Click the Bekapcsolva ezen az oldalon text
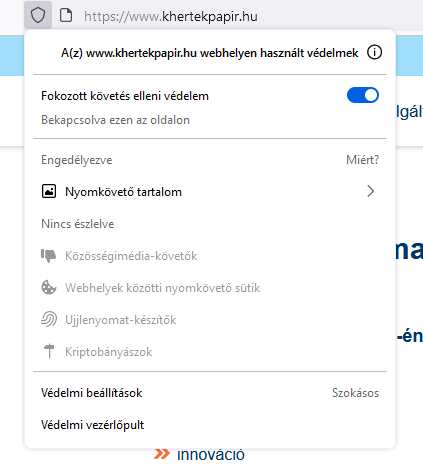Viewport: 423px width, 468px height. pyautogui.click(x=115, y=120)
